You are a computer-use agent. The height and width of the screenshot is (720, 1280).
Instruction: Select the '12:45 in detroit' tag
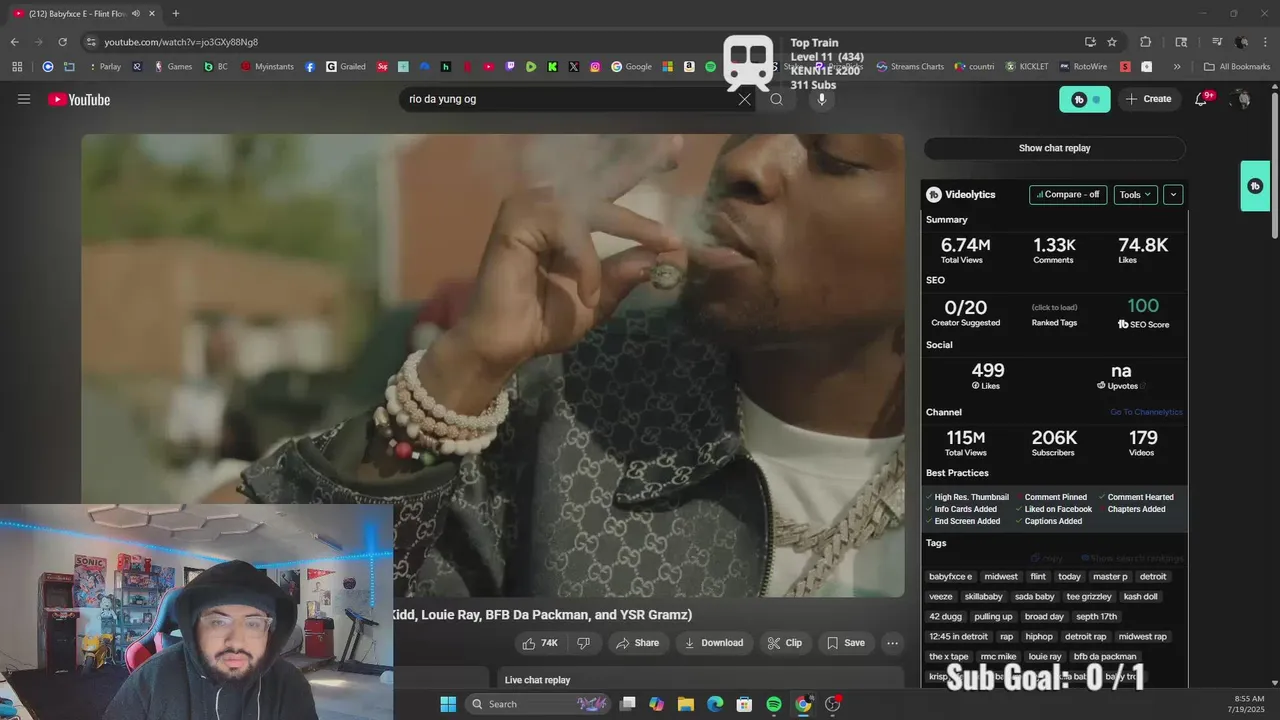[x=958, y=637]
